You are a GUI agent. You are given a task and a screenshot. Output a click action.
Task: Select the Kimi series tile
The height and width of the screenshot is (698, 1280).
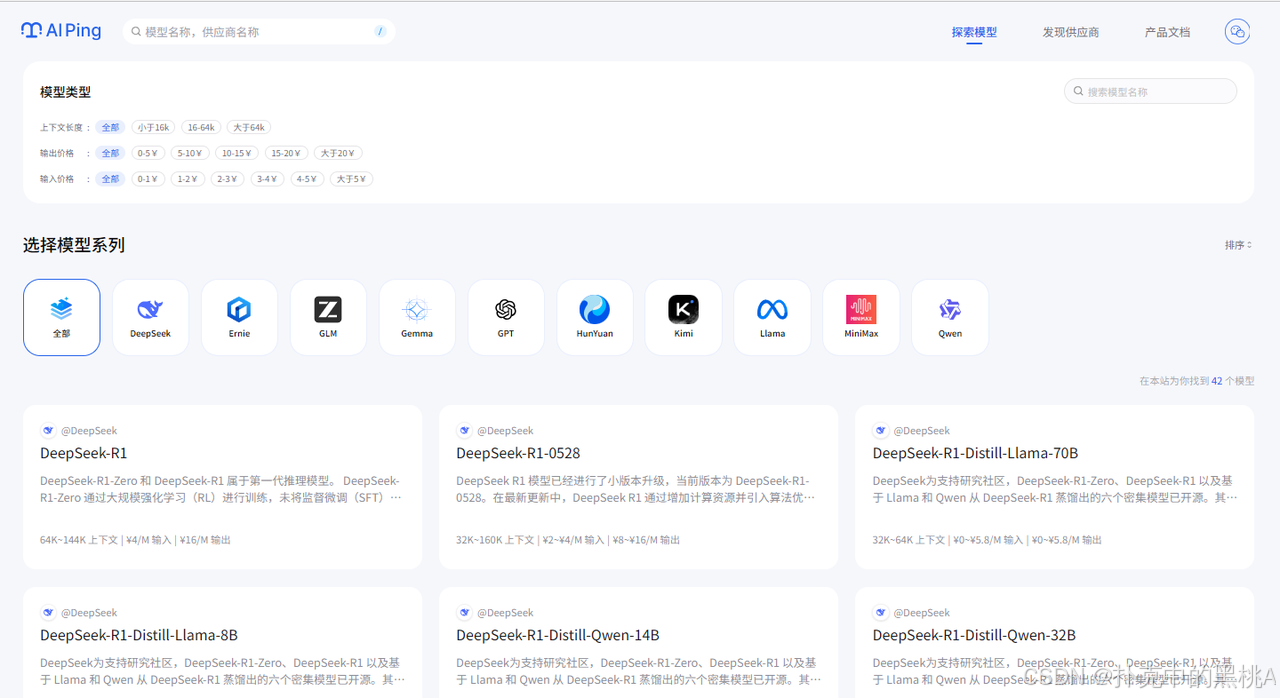pos(683,317)
